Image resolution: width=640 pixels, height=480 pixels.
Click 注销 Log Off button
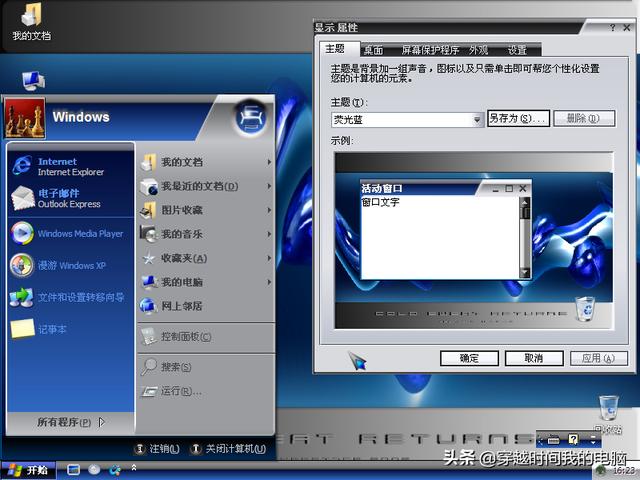point(157,449)
